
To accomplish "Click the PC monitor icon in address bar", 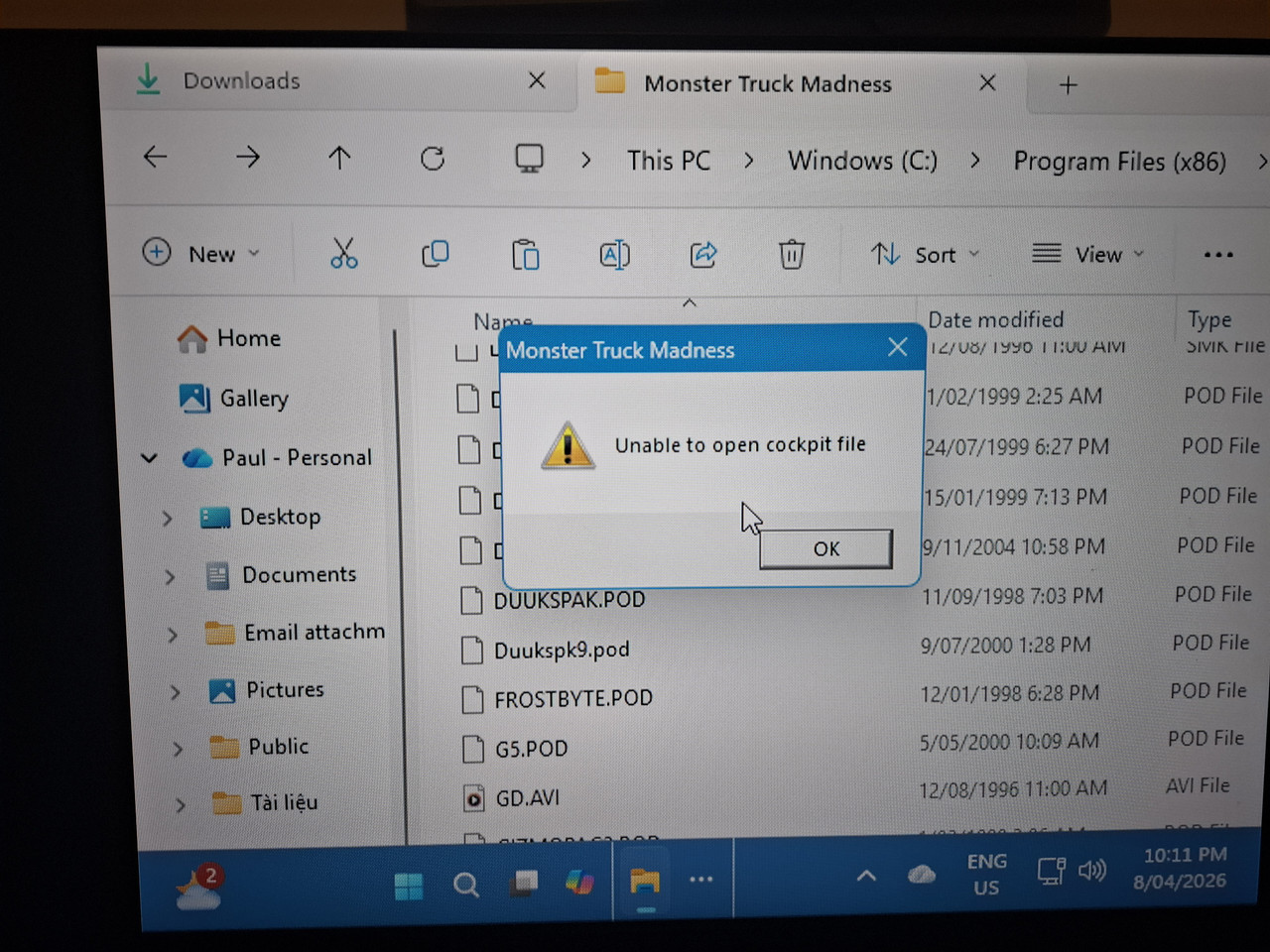I will [x=529, y=159].
